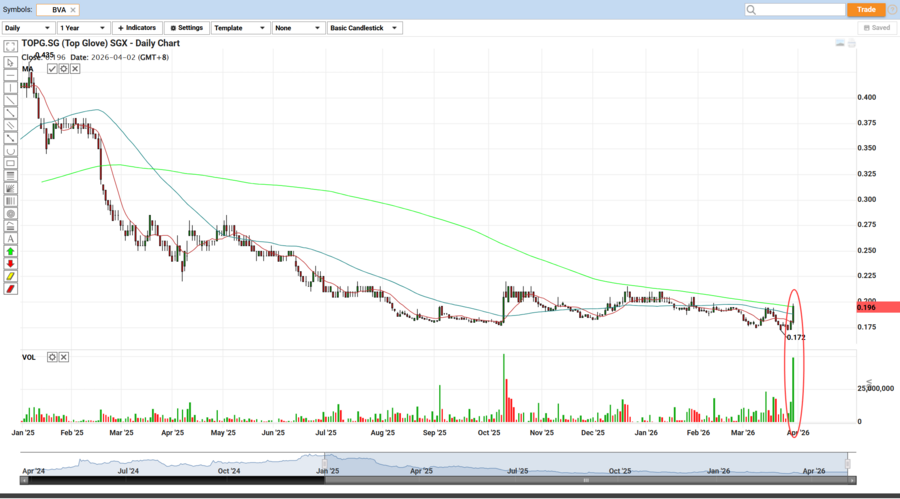
Task: Open the Daily interval dropdown
Action: tap(28, 28)
